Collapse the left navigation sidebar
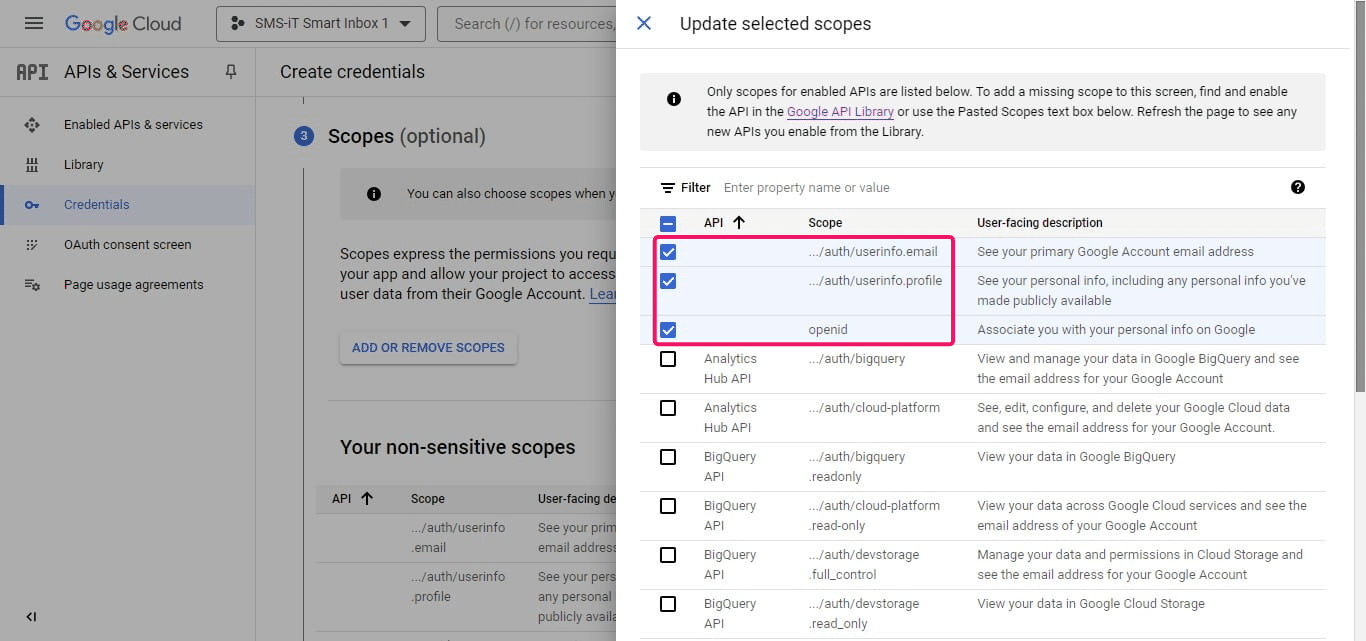This screenshot has width=1366, height=641. coord(31,617)
